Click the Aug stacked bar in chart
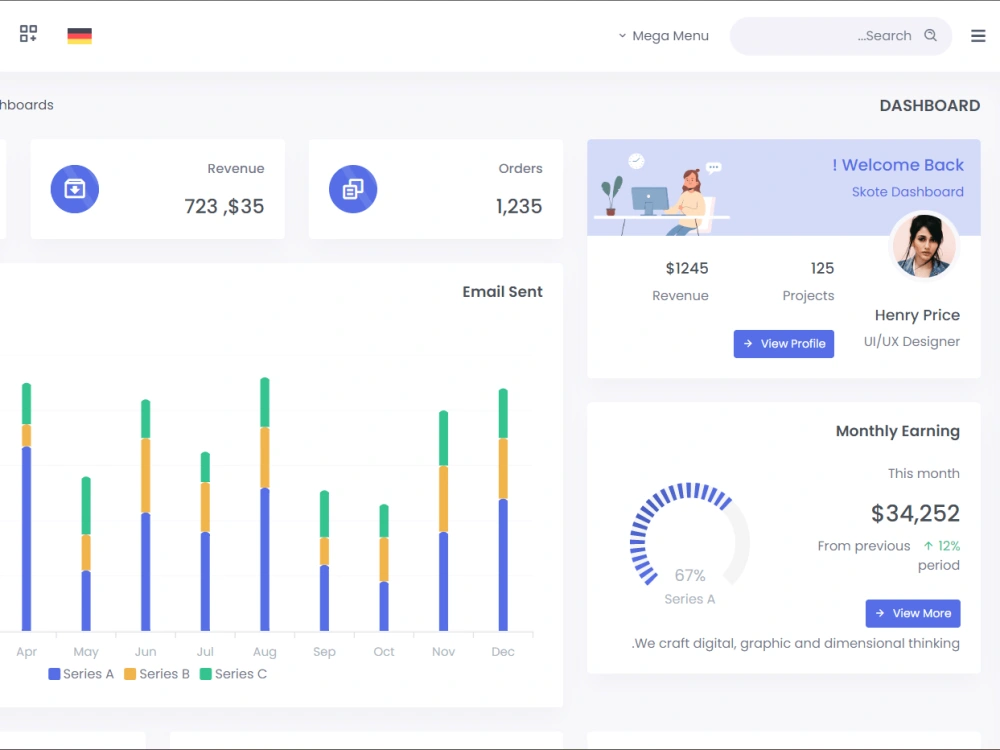 tap(265, 504)
